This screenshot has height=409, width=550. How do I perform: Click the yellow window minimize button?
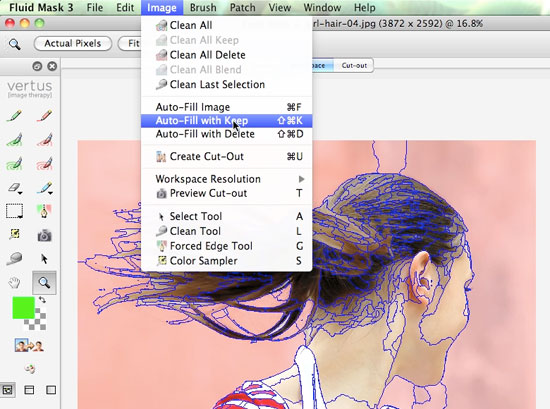click(x=25, y=24)
